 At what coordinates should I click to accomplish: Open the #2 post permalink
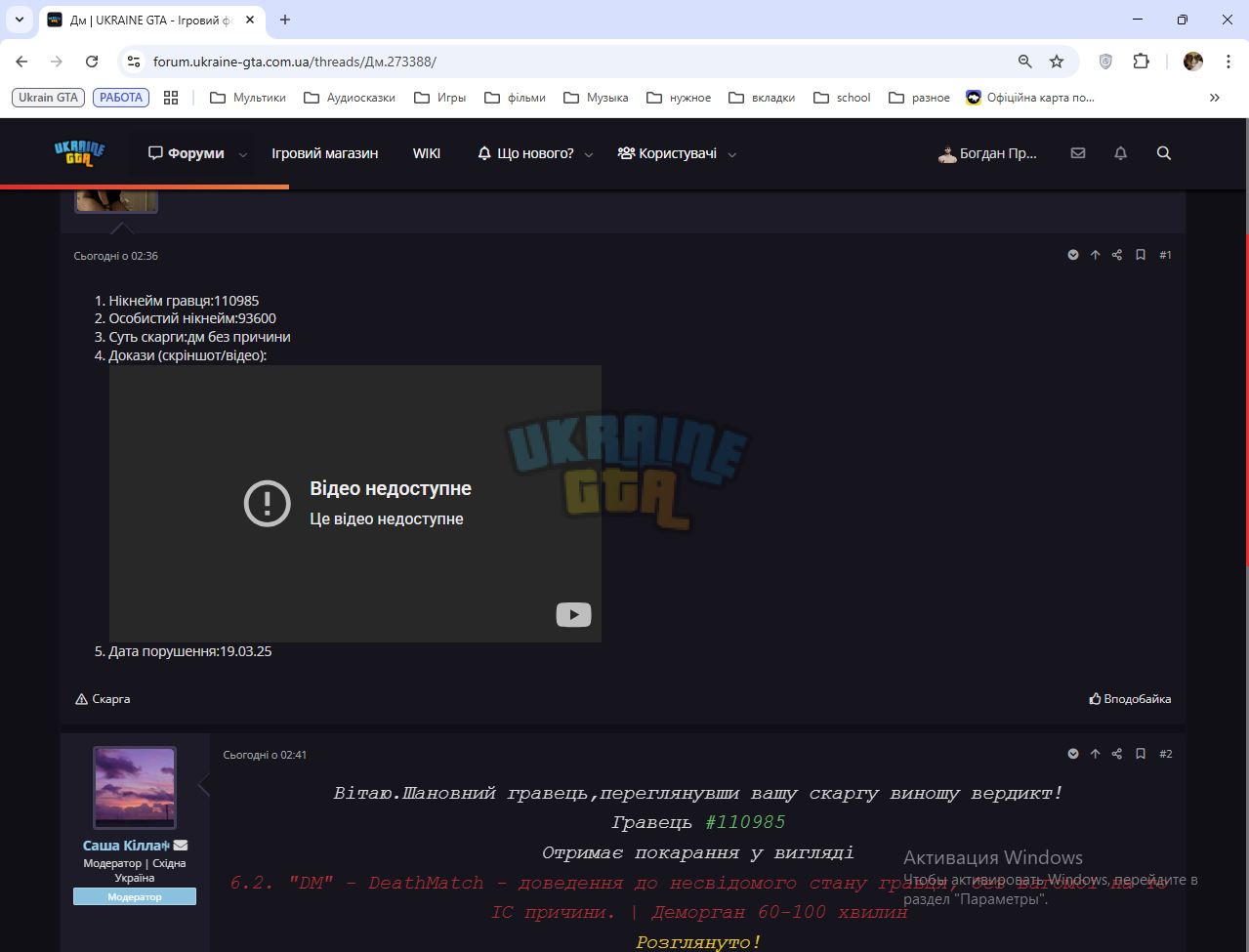[x=1165, y=754]
